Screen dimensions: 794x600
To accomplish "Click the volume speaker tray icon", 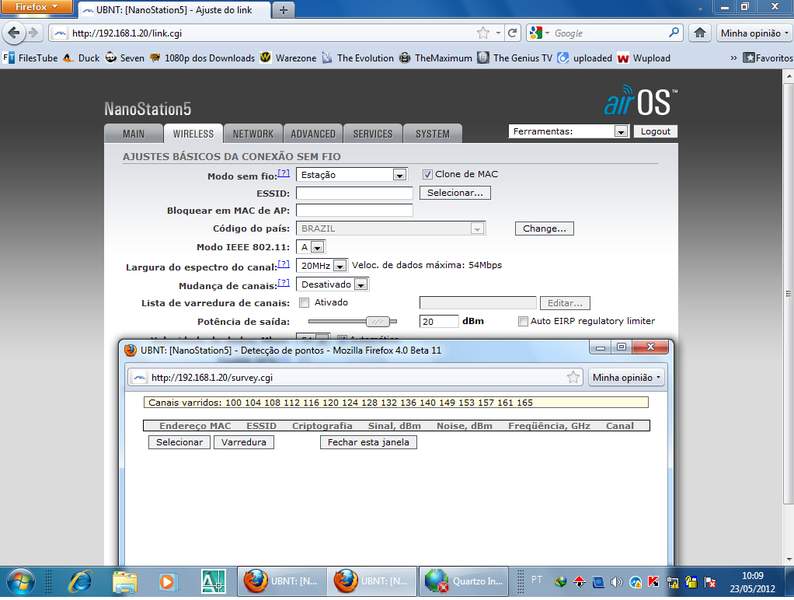I will pos(616,582).
